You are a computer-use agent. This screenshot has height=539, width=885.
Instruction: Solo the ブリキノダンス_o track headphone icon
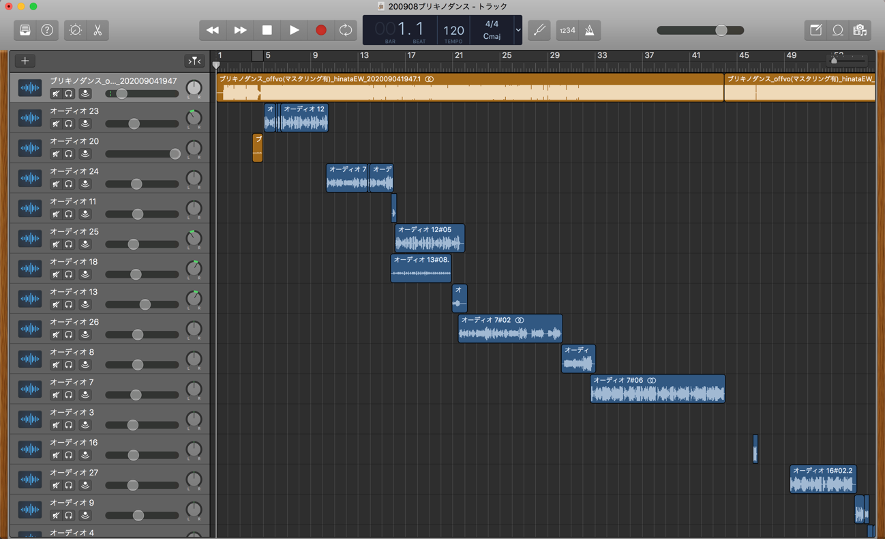click(x=69, y=94)
